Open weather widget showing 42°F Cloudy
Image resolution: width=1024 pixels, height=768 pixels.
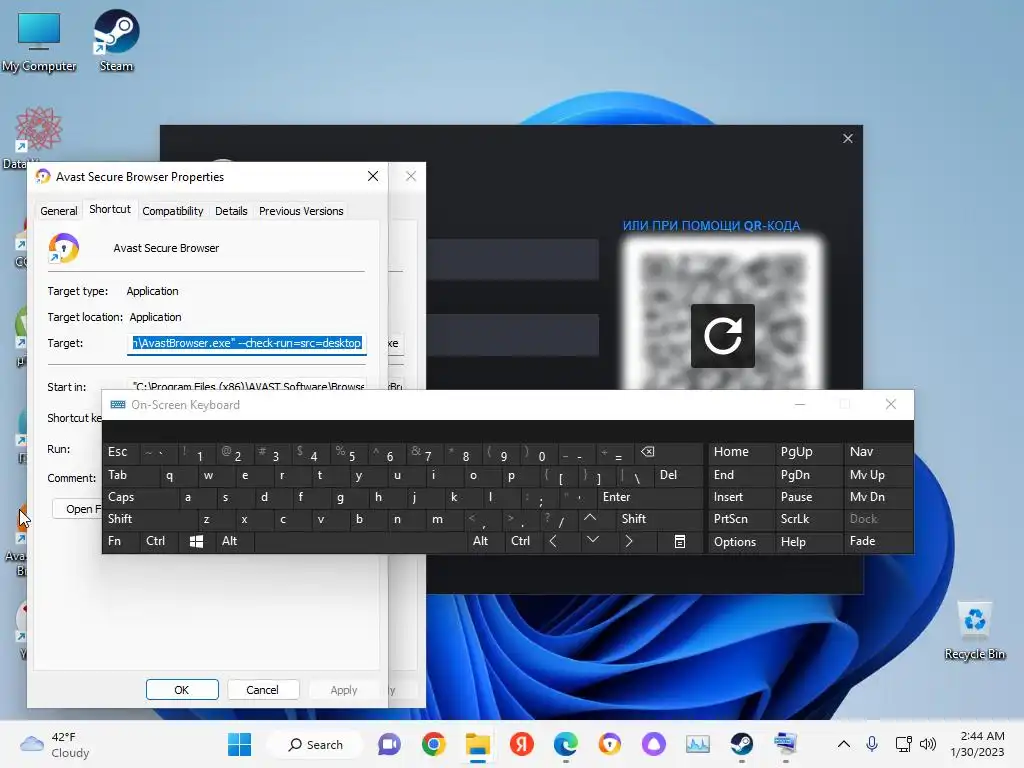tap(55, 744)
